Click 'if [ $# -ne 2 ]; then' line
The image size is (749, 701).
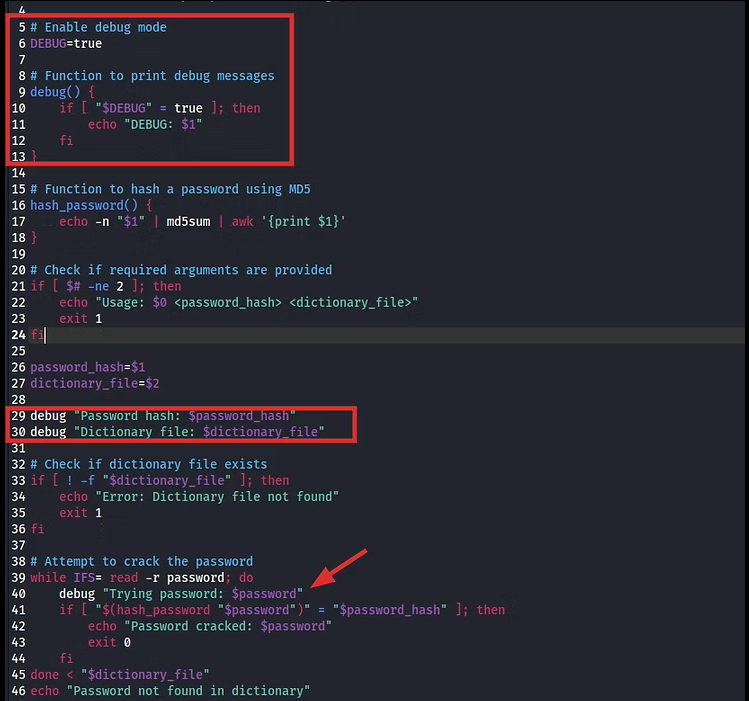click(106, 286)
